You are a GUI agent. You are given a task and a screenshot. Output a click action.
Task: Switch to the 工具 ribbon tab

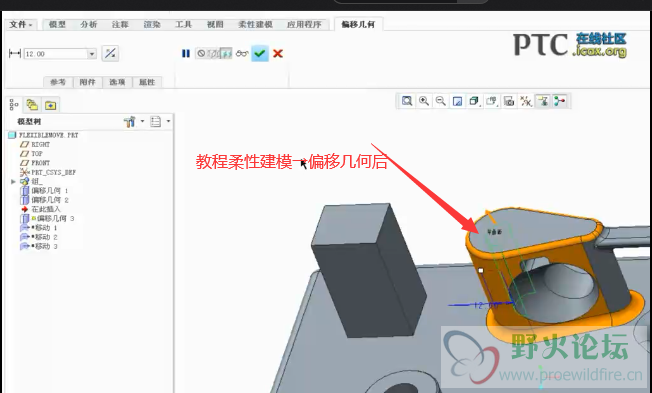pos(183,25)
